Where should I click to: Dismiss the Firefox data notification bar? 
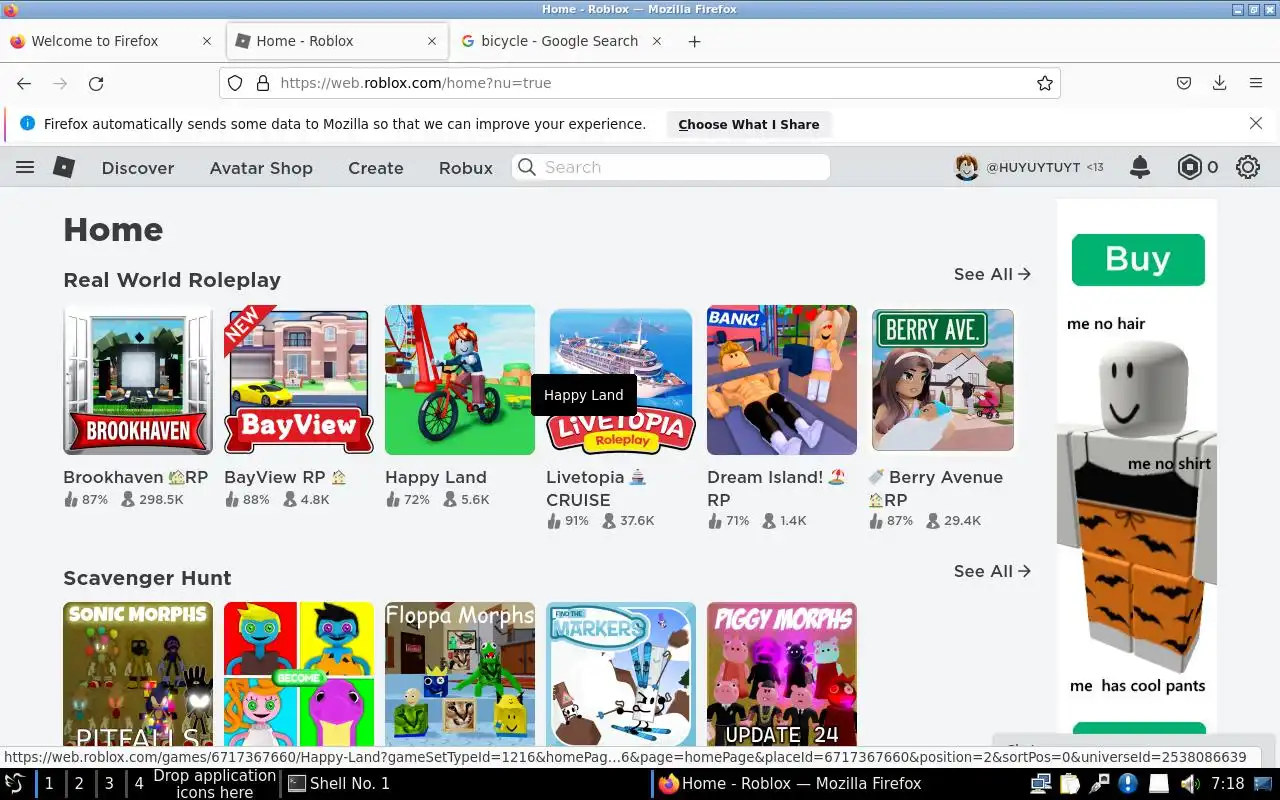[1256, 123]
